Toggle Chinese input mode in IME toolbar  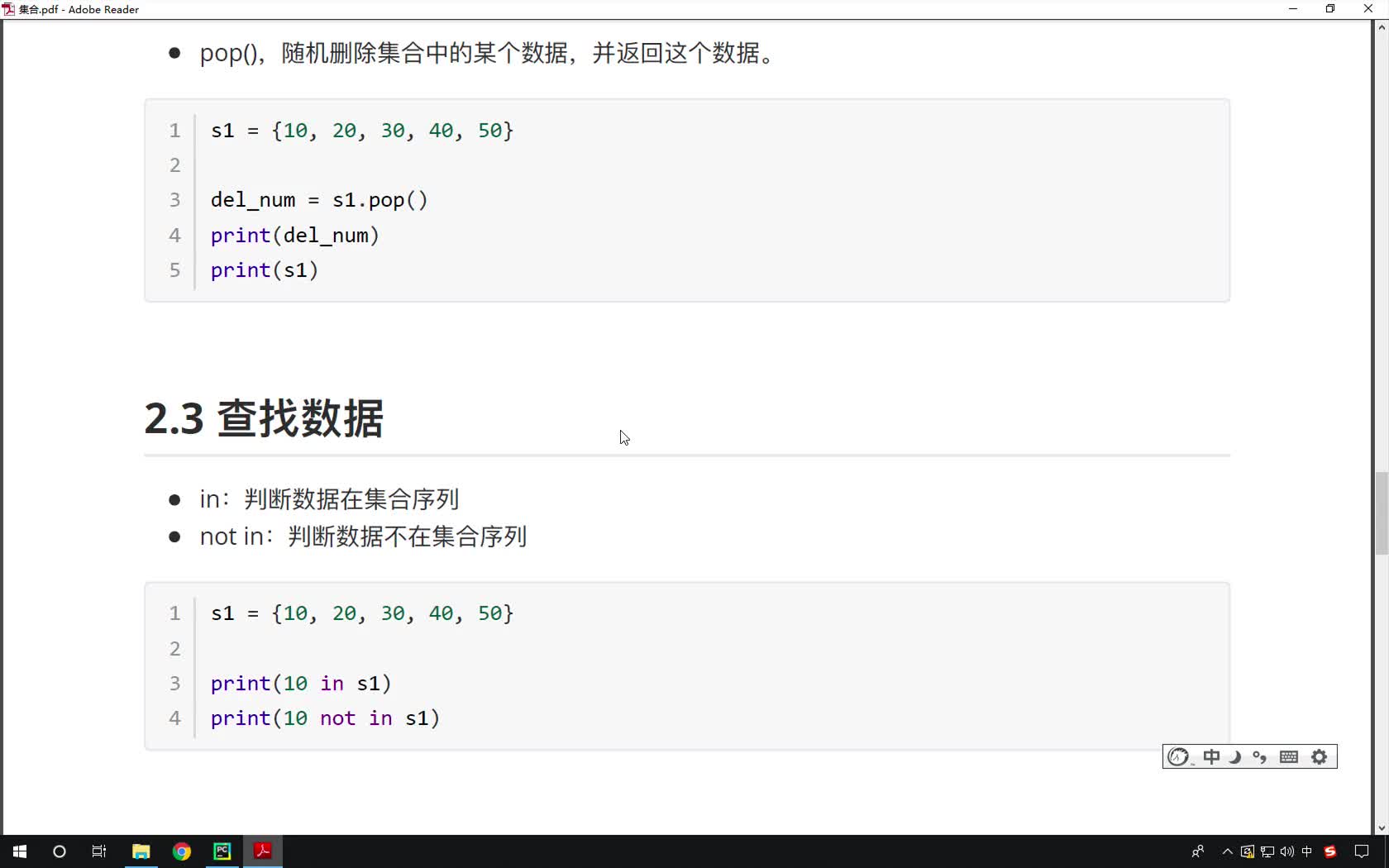click(x=1211, y=756)
